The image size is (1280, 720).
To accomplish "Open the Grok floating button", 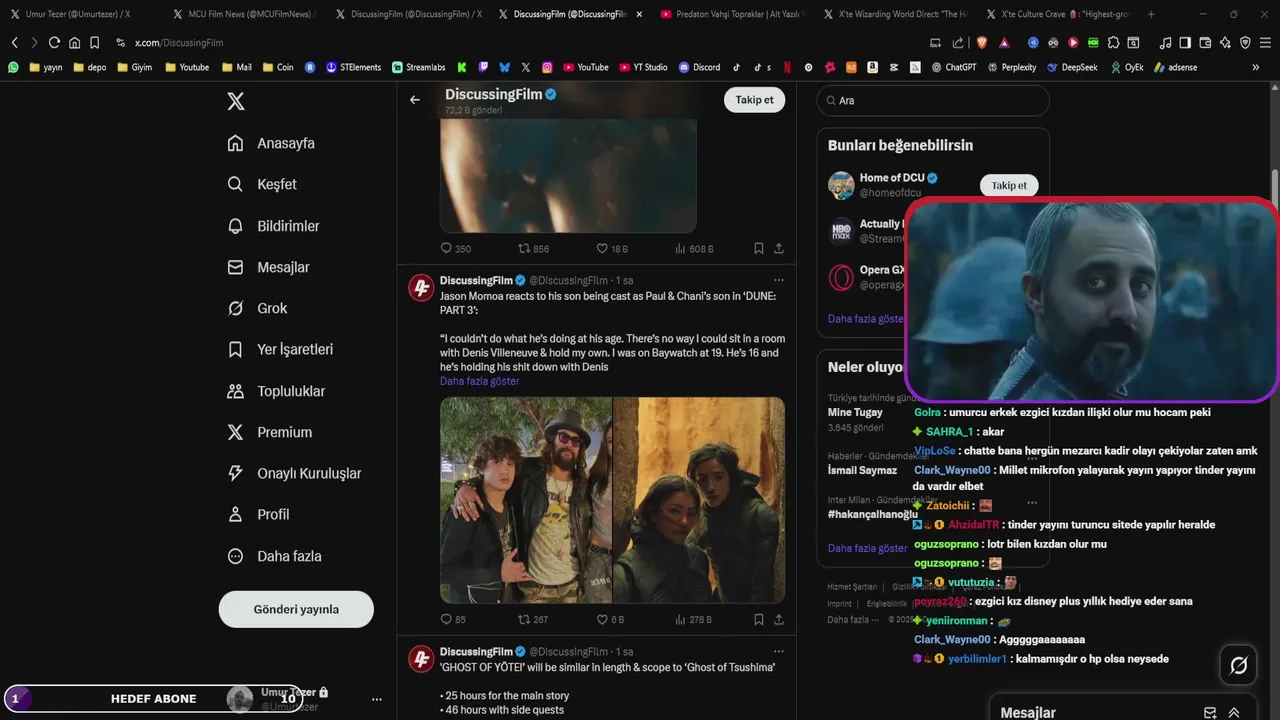I will (x=1238, y=665).
